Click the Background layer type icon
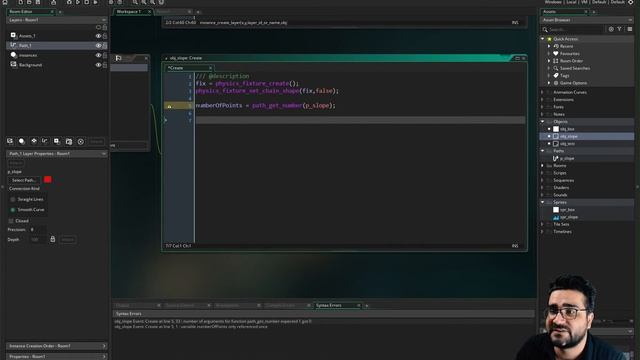This screenshot has height=360, width=640. 13,64
